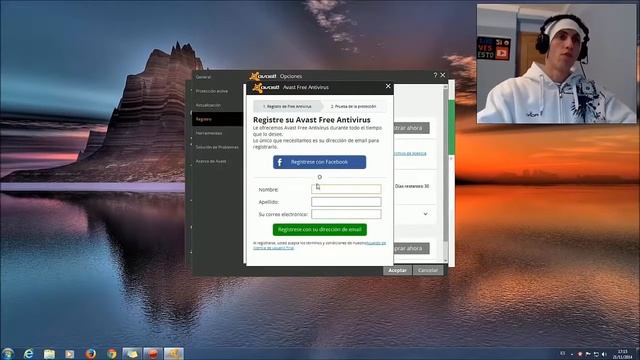Click Aceptar in the Opciones window

click(397, 270)
